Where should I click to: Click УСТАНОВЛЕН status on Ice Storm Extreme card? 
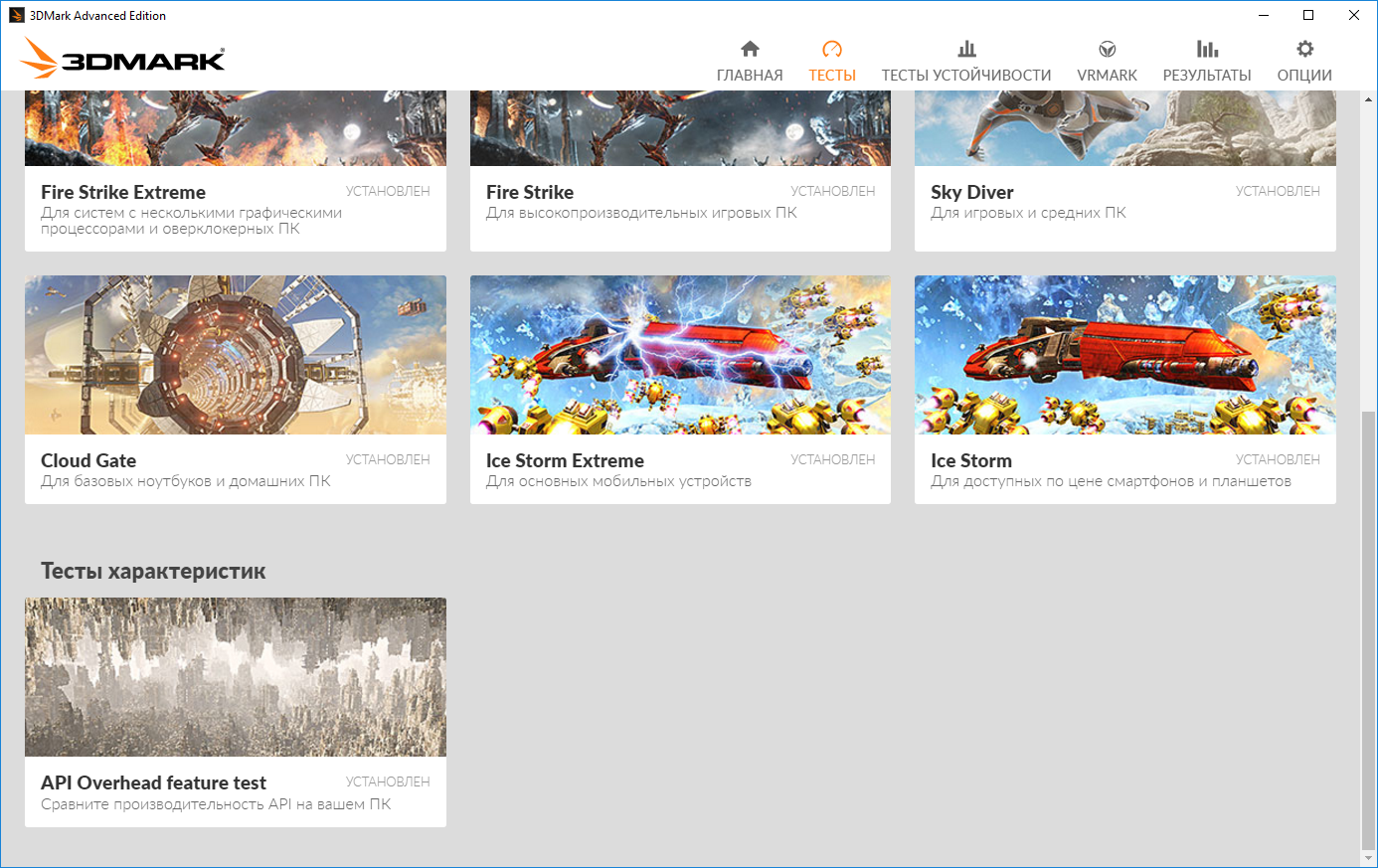(x=833, y=459)
